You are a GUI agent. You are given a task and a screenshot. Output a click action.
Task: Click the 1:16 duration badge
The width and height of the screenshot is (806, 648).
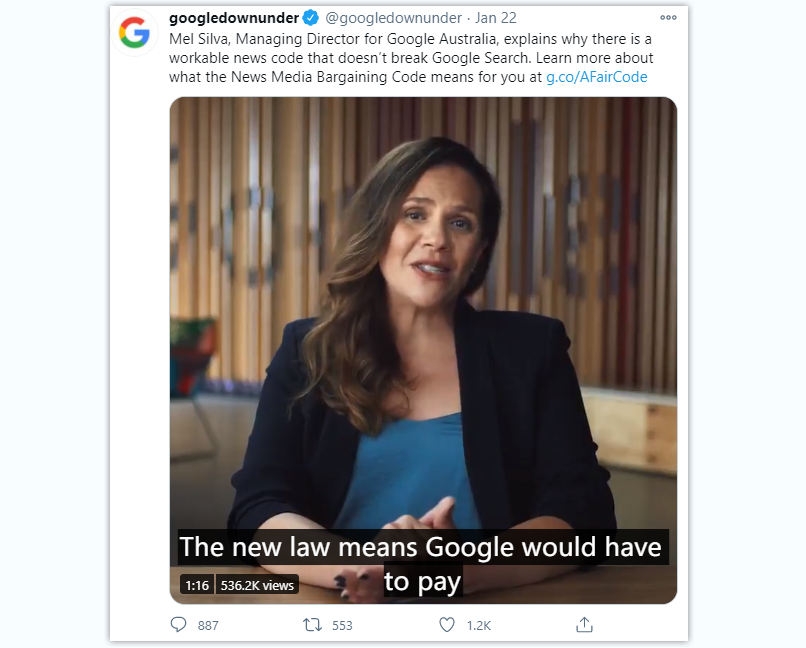(x=197, y=585)
